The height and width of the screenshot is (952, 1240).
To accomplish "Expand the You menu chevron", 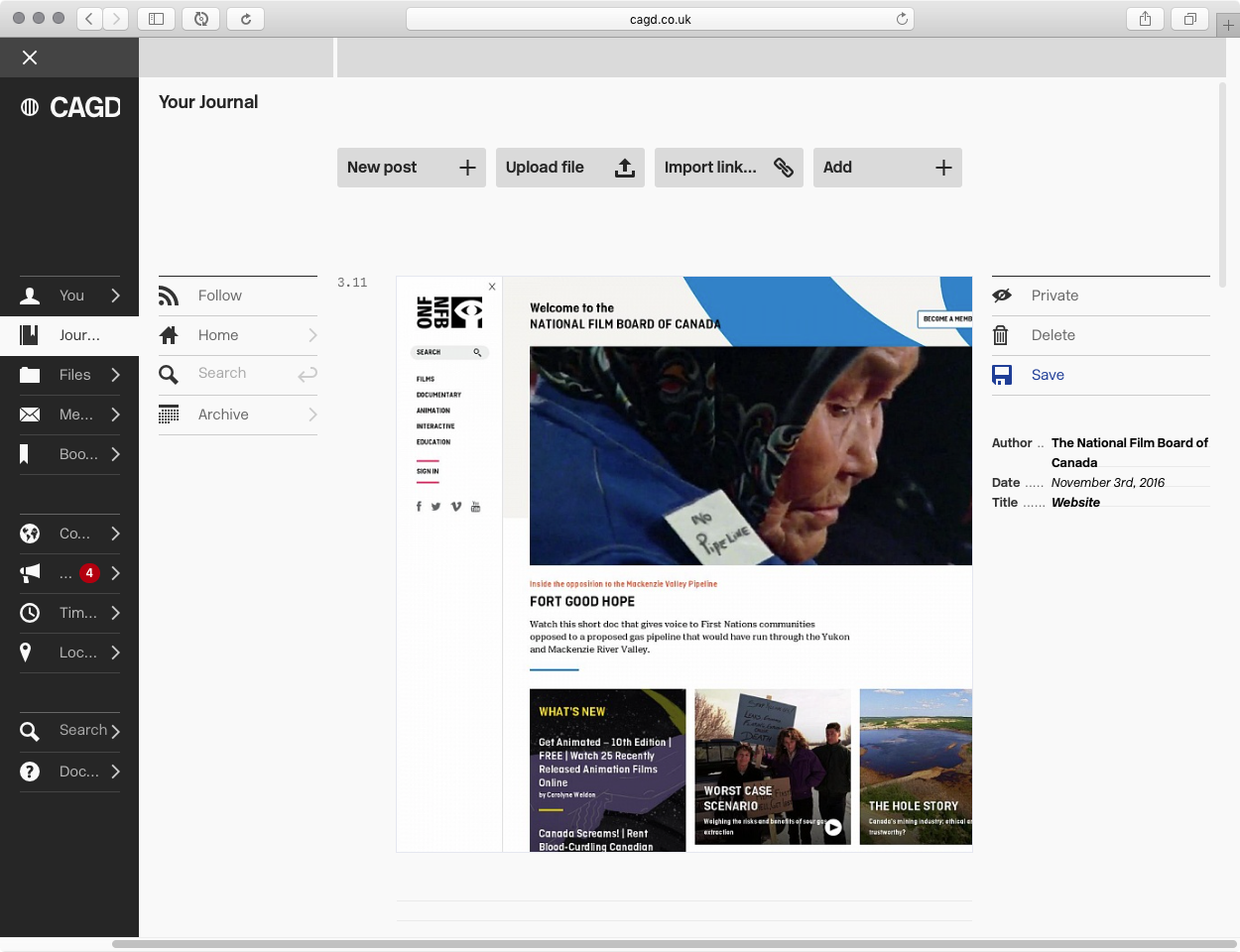I will pyautogui.click(x=115, y=296).
